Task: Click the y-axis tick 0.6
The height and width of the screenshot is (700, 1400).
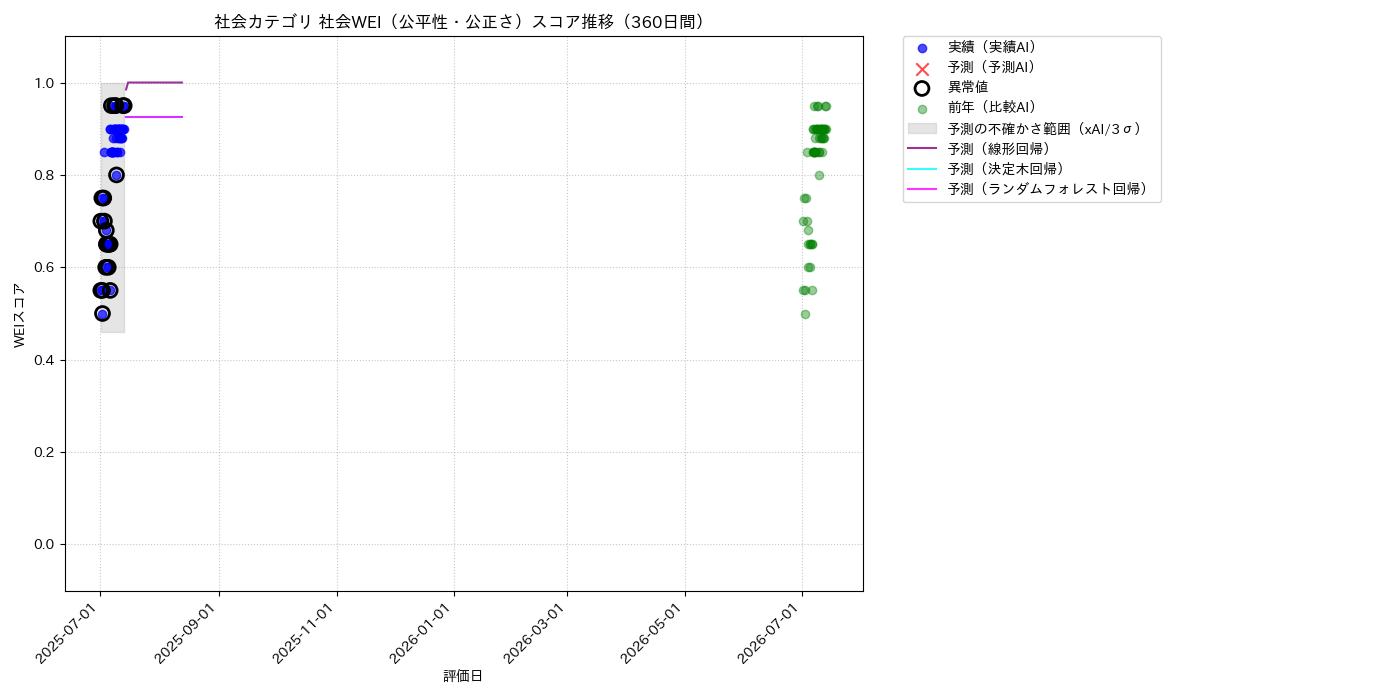Action: (x=46, y=267)
